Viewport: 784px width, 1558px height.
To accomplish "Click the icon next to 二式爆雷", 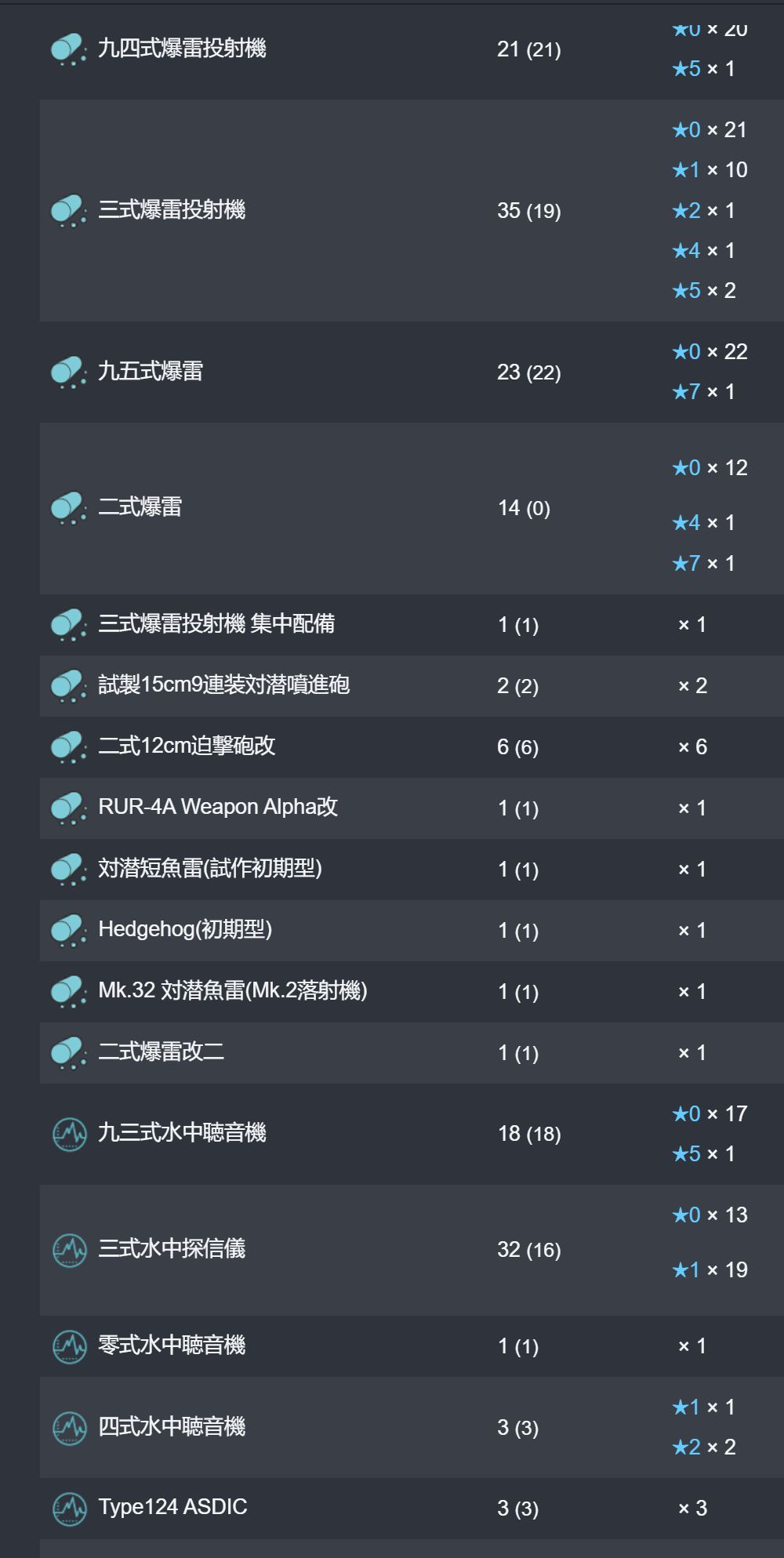I will (x=69, y=508).
